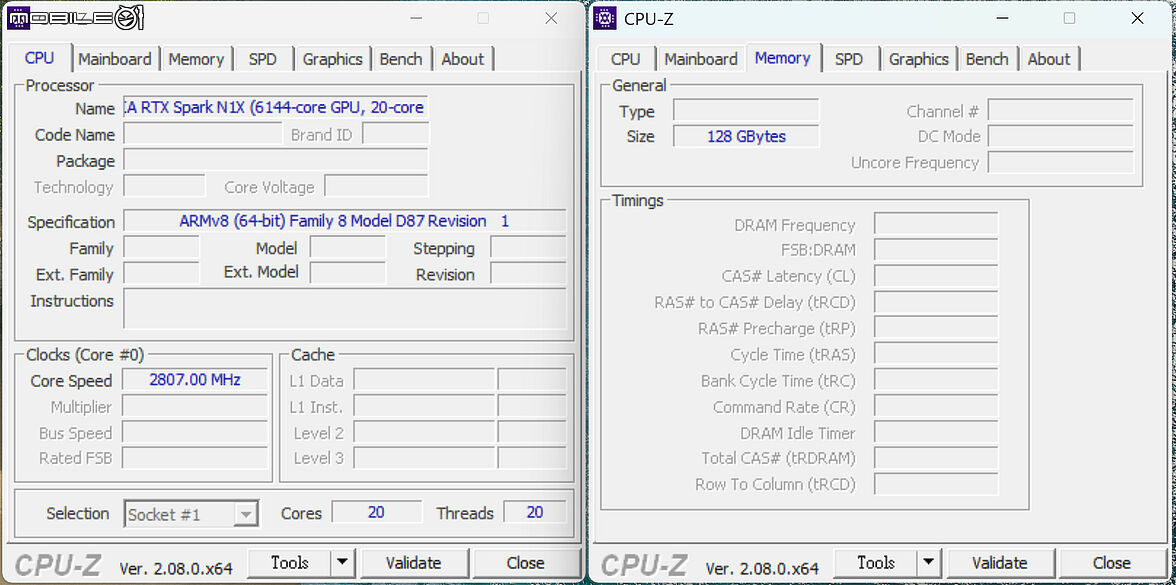Click the Mobile01 logo in left title bar
Viewport: 1176px width, 585px height.
coord(75,18)
